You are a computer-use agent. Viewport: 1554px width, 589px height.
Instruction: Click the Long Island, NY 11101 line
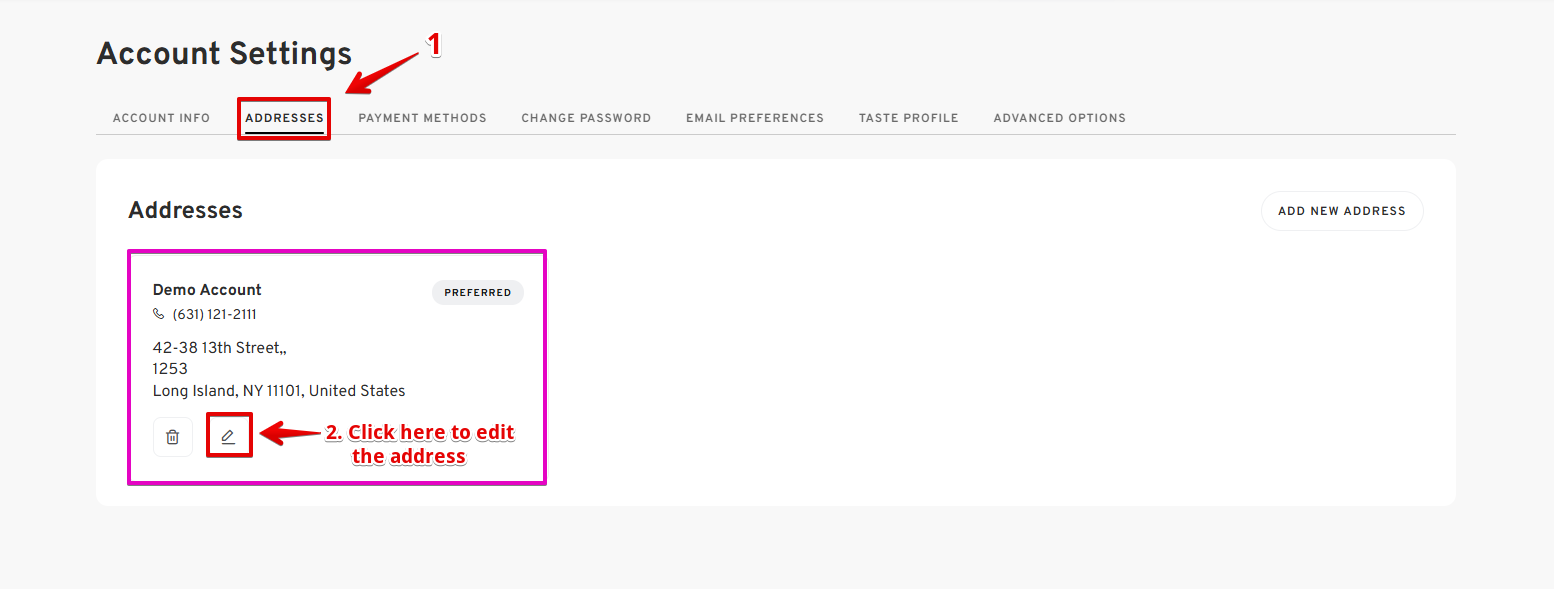pyautogui.click(x=278, y=391)
